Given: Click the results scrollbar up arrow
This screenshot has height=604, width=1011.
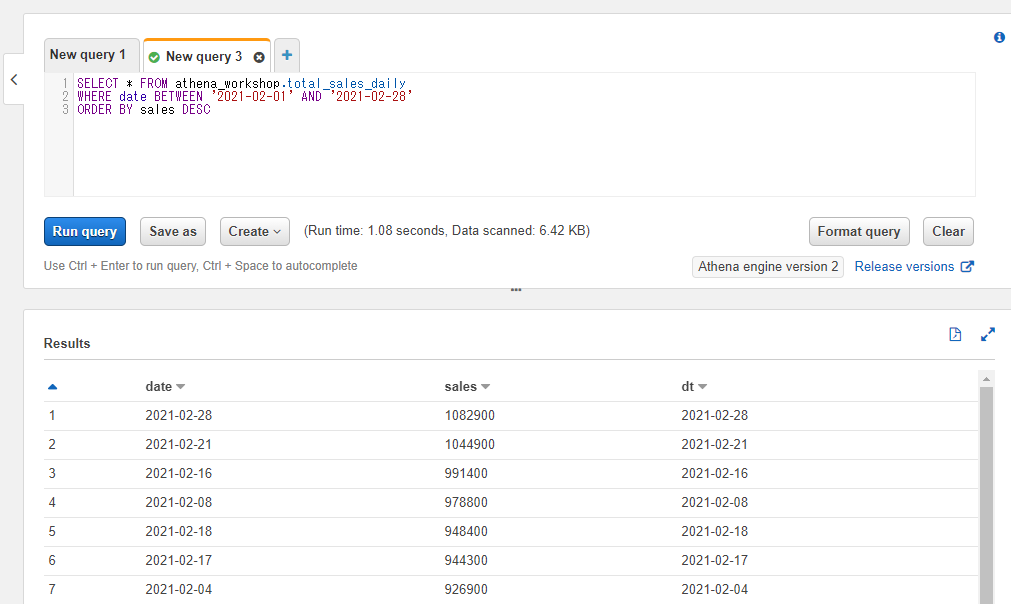Looking at the screenshot, I should [x=986, y=379].
